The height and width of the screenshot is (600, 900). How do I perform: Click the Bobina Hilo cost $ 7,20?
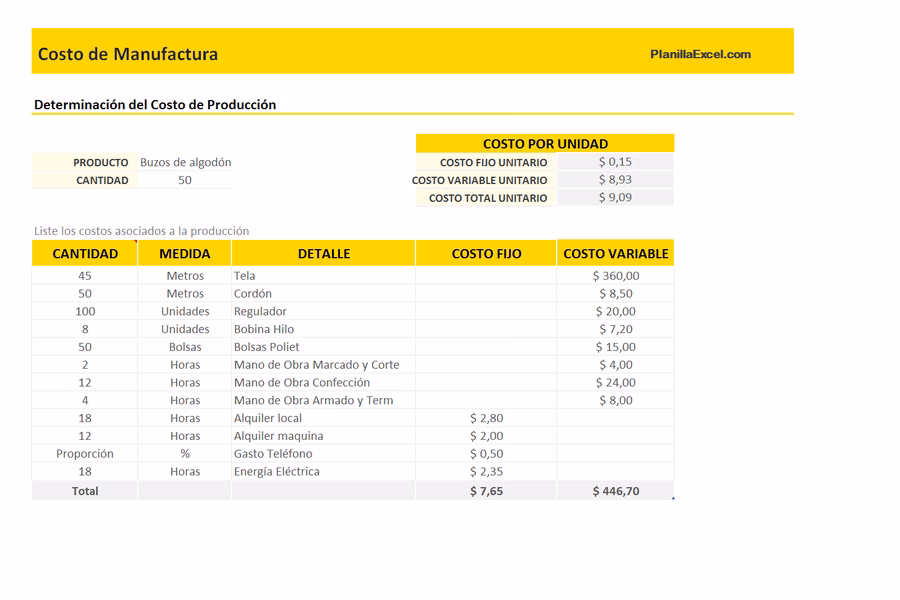click(x=615, y=329)
